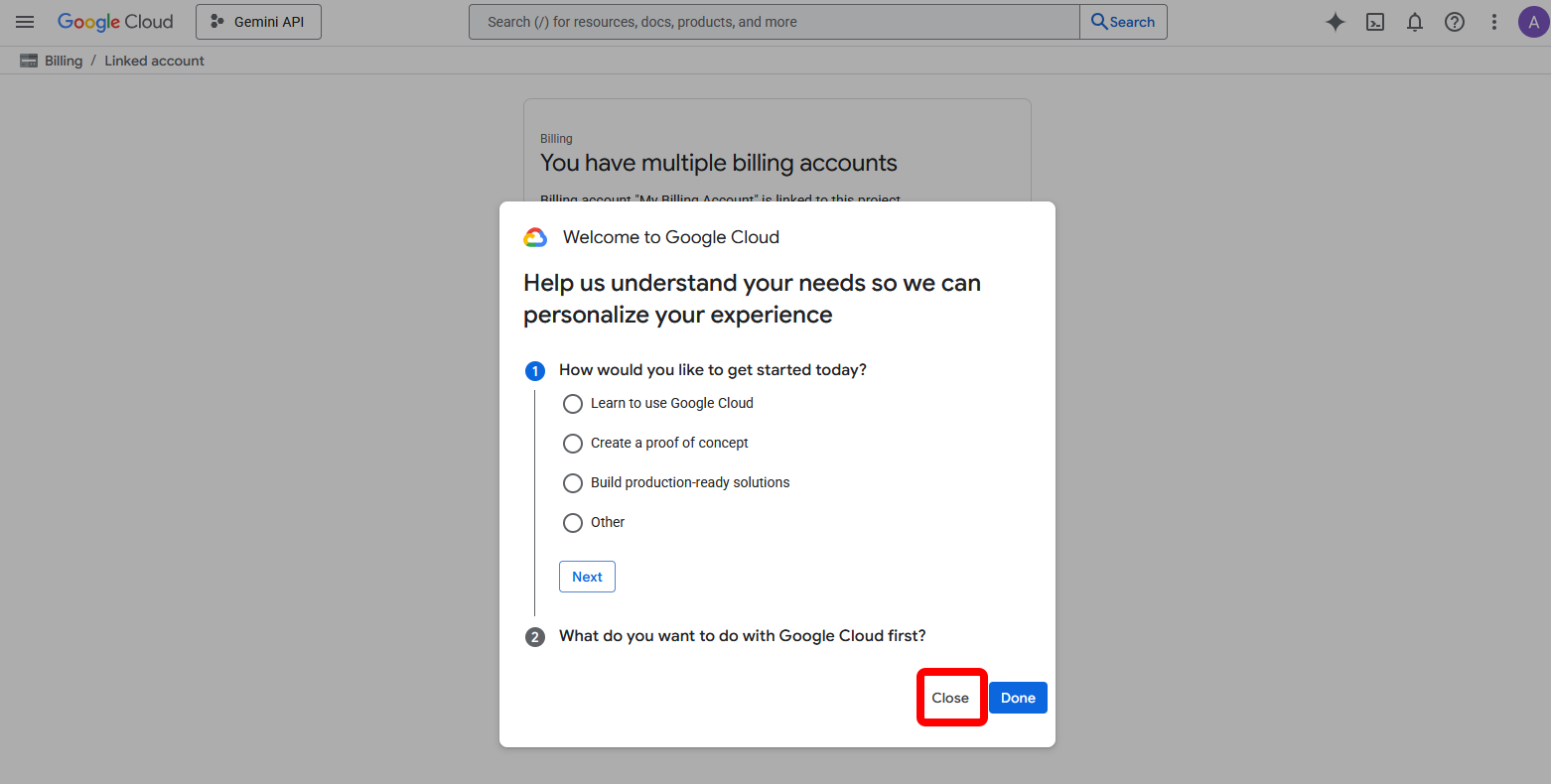
Task: Focus the resources and docs search field
Action: point(775,22)
